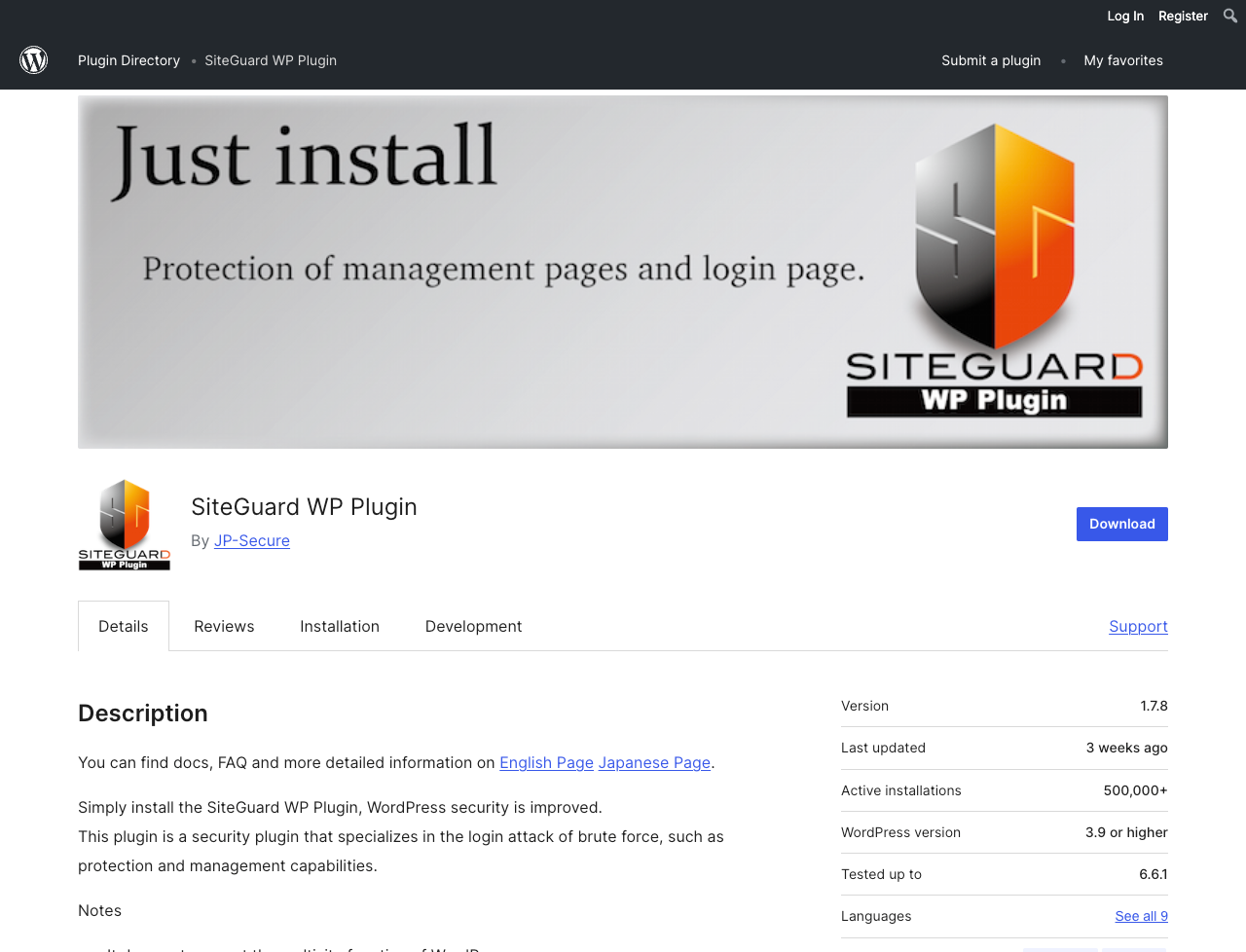
Task: Click See all 9 languages link
Action: point(1141,916)
